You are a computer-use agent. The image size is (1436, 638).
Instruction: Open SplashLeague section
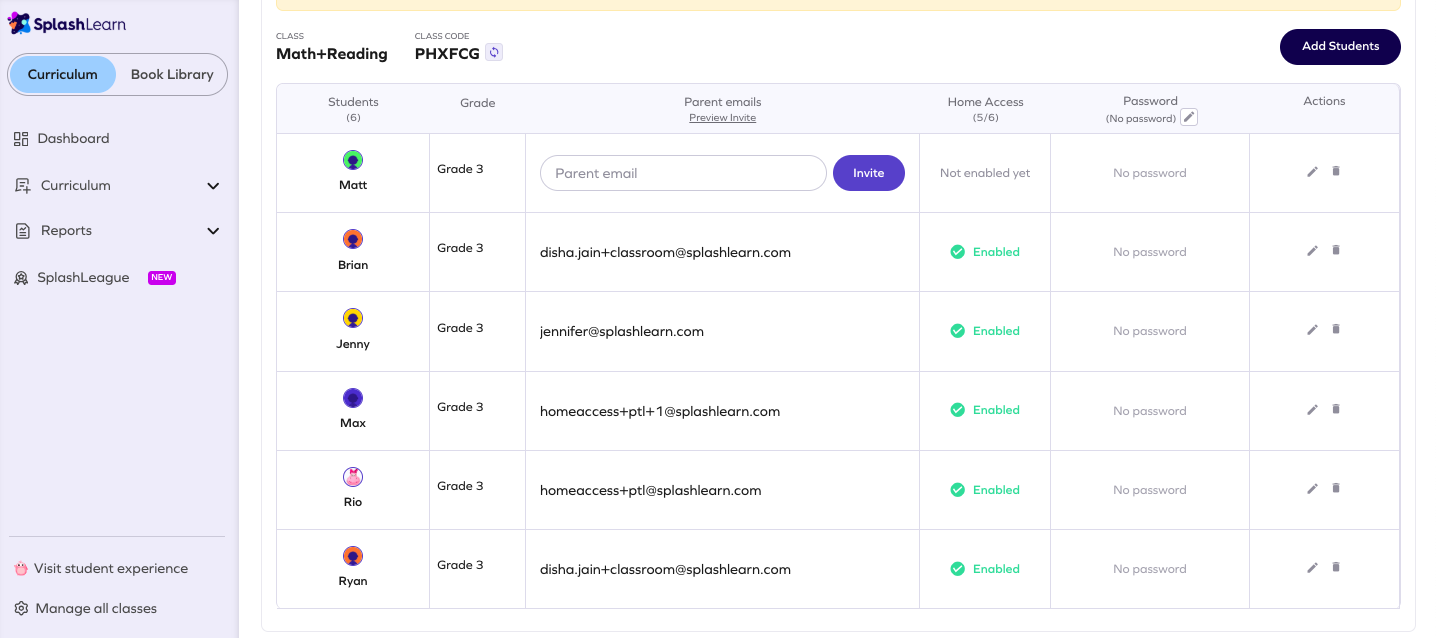[x=85, y=277]
